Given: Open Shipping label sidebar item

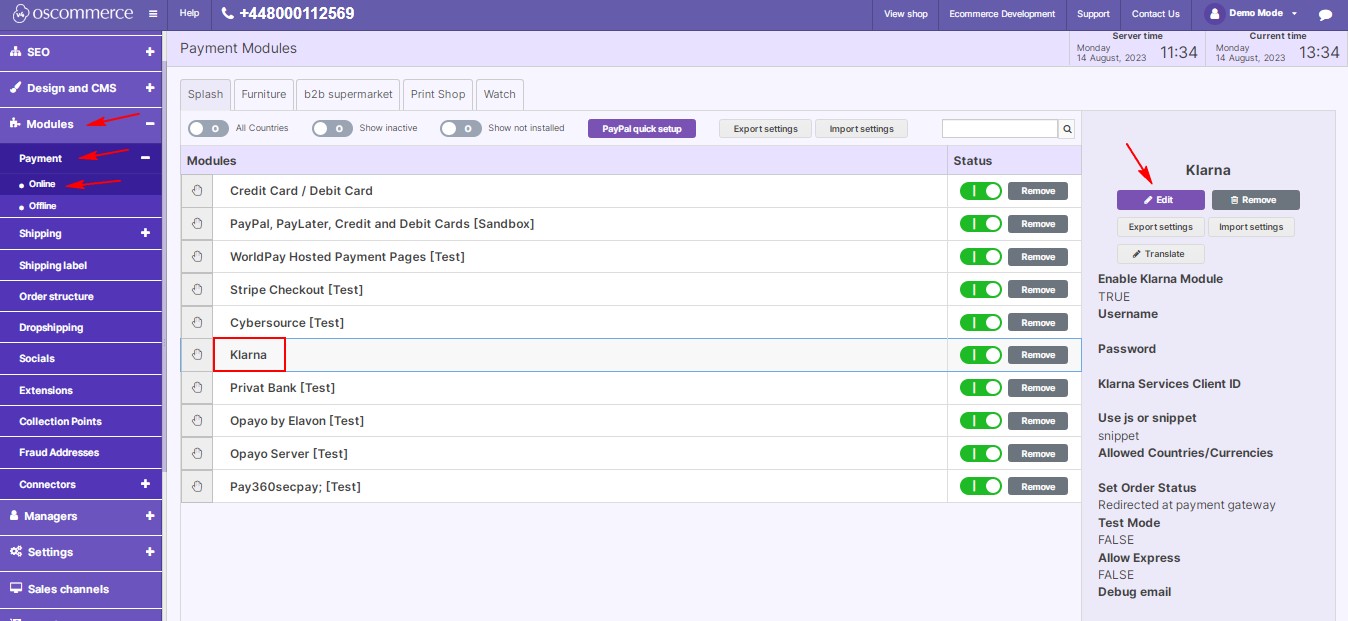Looking at the screenshot, I should tap(53, 266).
